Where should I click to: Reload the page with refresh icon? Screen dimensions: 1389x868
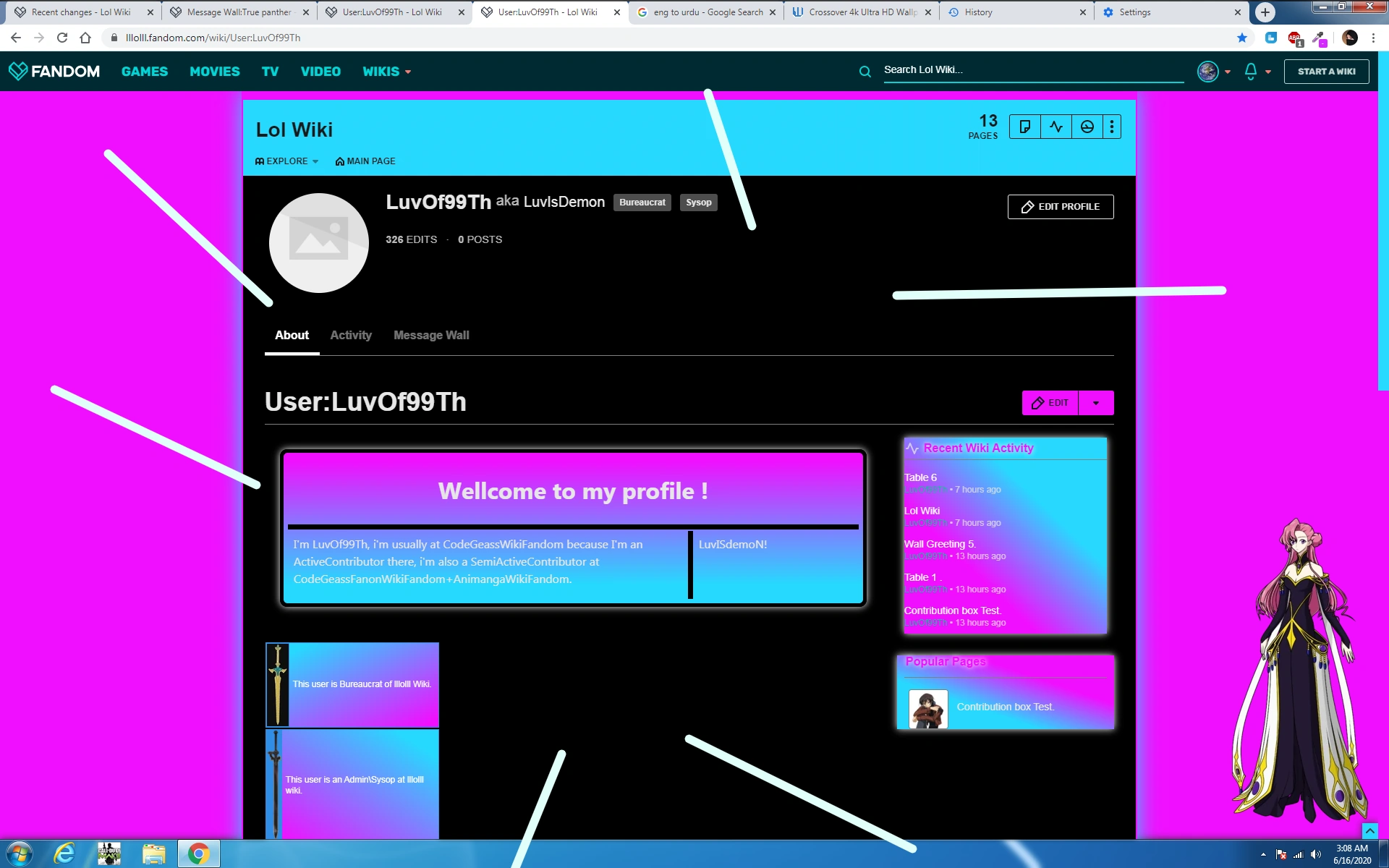[62, 38]
